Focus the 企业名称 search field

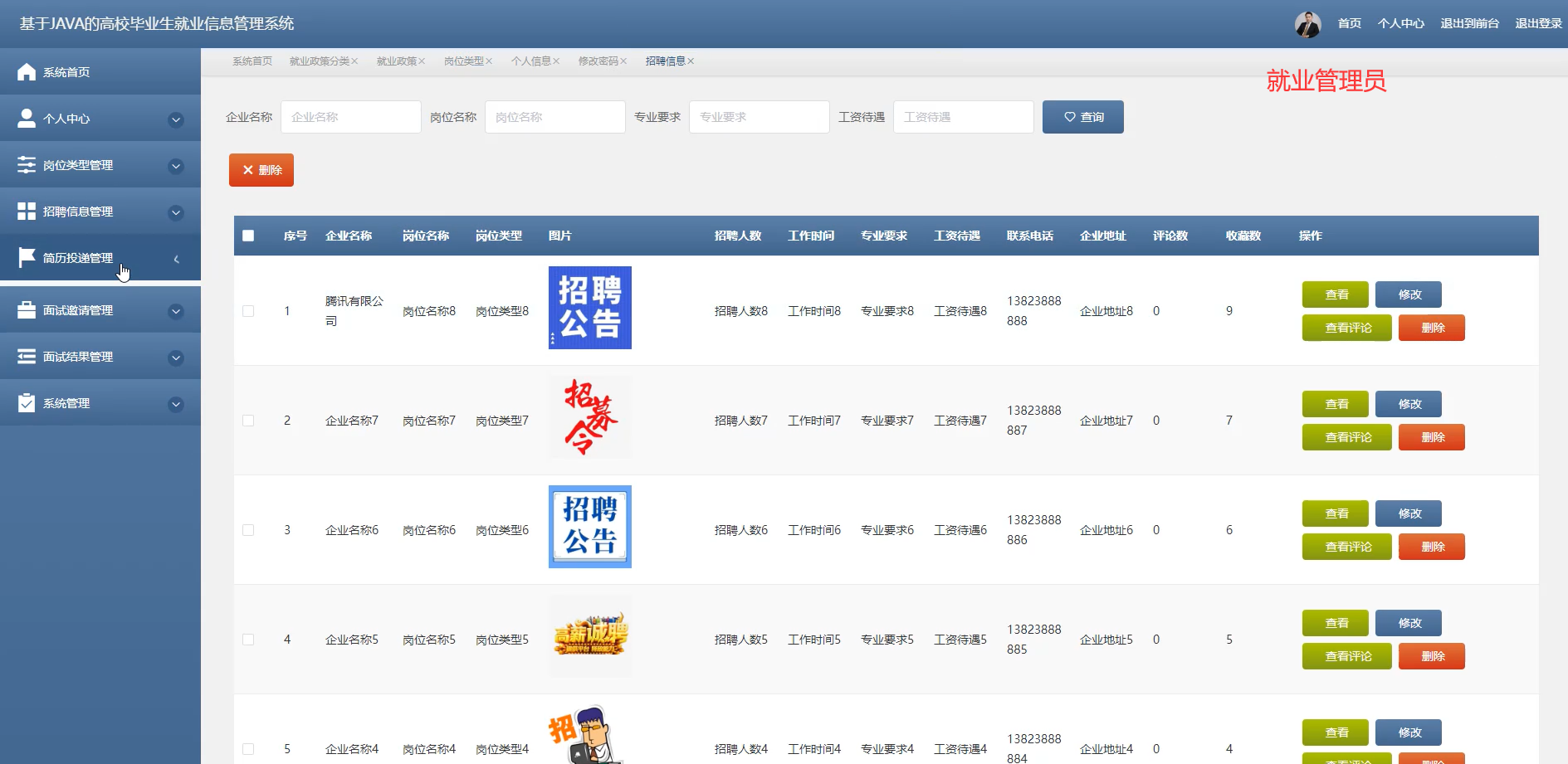pyautogui.click(x=351, y=117)
